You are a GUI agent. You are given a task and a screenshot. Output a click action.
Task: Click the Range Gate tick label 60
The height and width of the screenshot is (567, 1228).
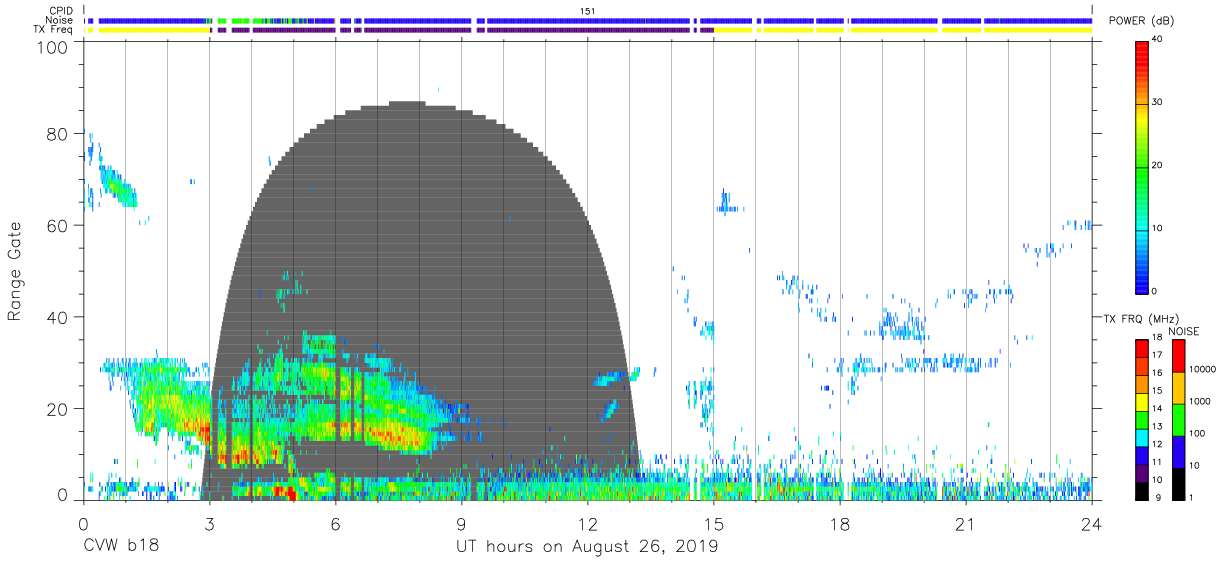[58, 226]
